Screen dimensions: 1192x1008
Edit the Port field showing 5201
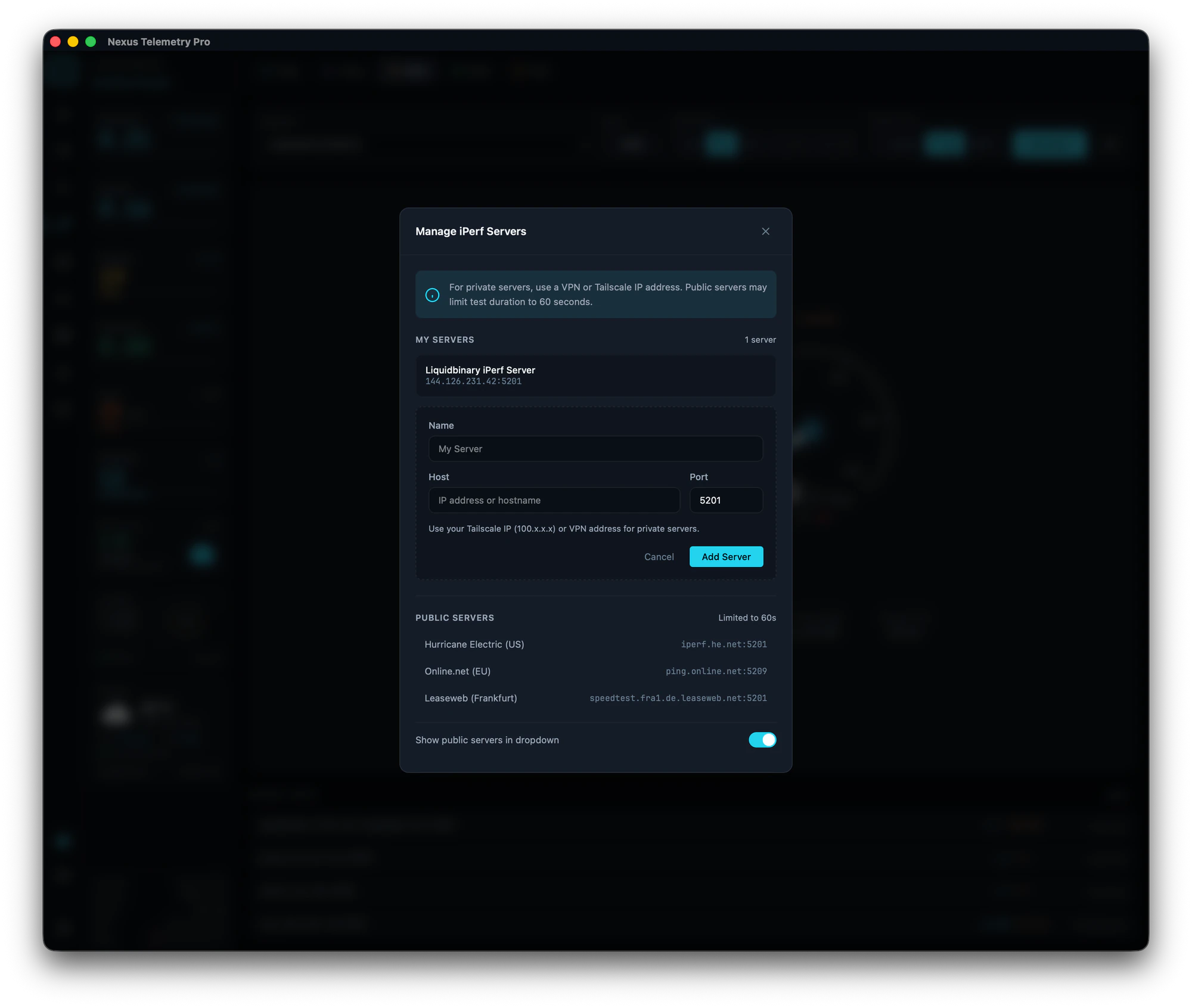726,500
